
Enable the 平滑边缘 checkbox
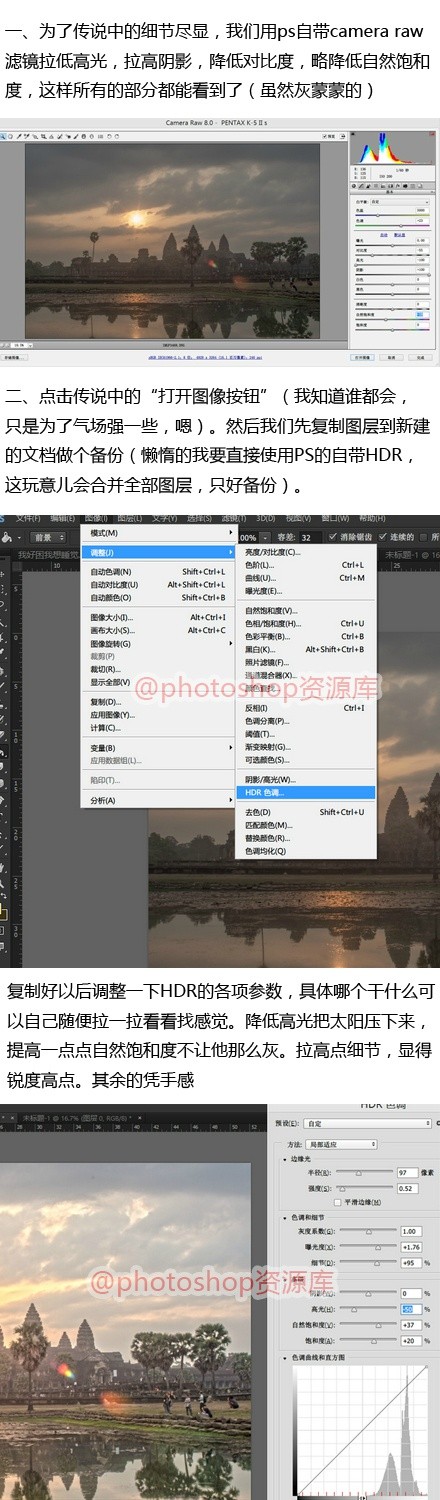click(338, 1202)
